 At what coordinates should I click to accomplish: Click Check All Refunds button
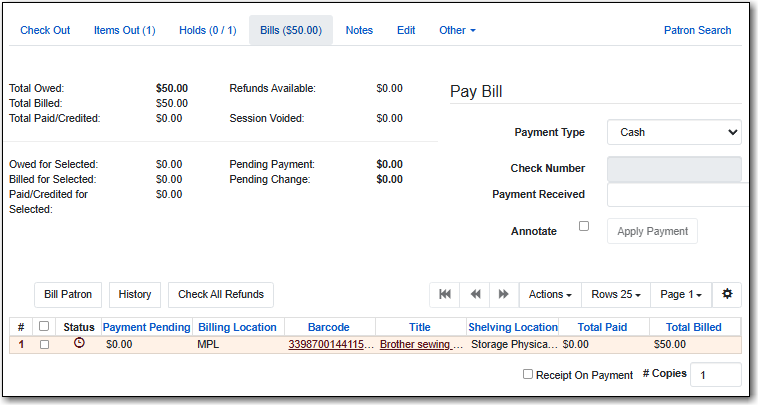(221, 294)
